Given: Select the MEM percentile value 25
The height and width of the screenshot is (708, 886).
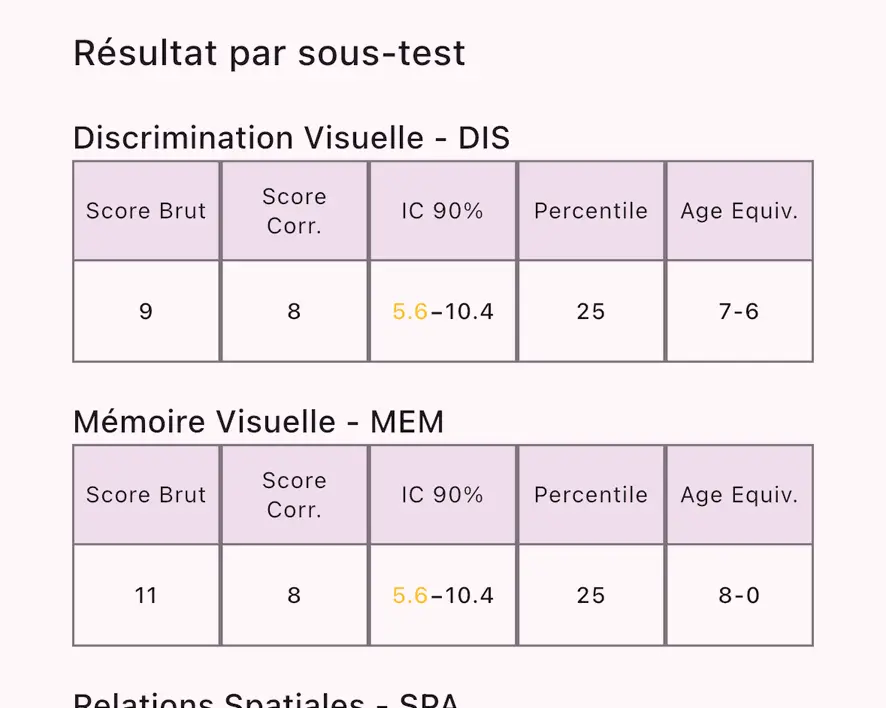Looking at the screenshot, I should pos(590,596).
